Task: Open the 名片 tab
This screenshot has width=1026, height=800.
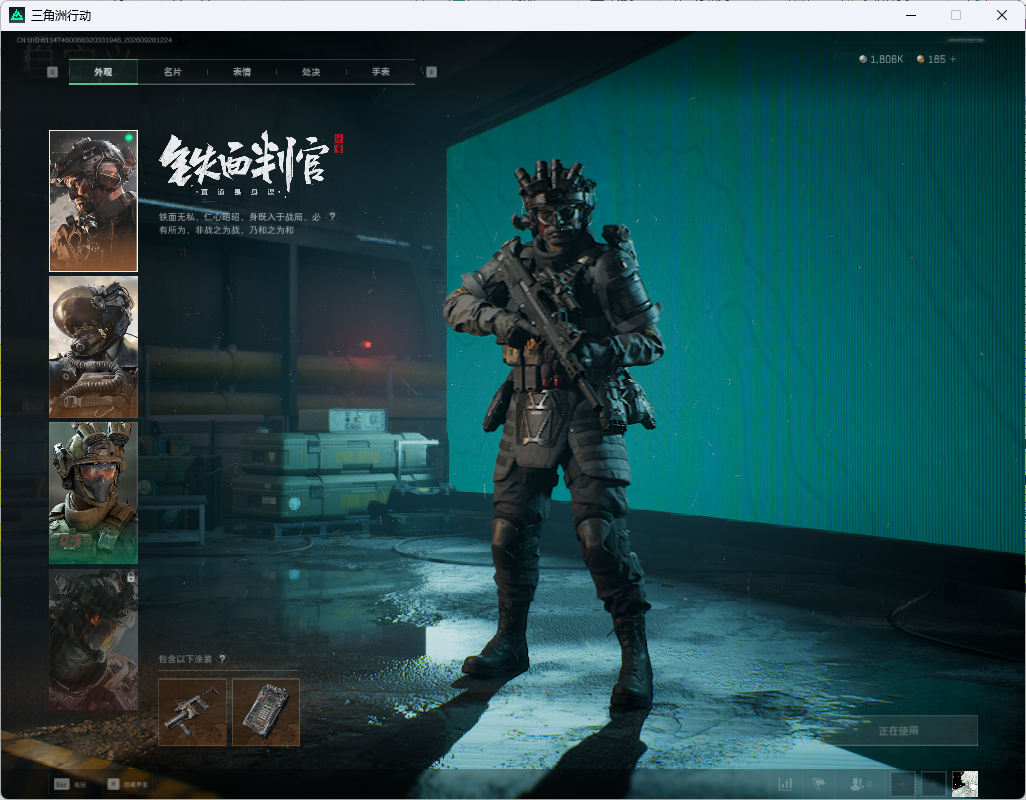Action: coord(173,72)
